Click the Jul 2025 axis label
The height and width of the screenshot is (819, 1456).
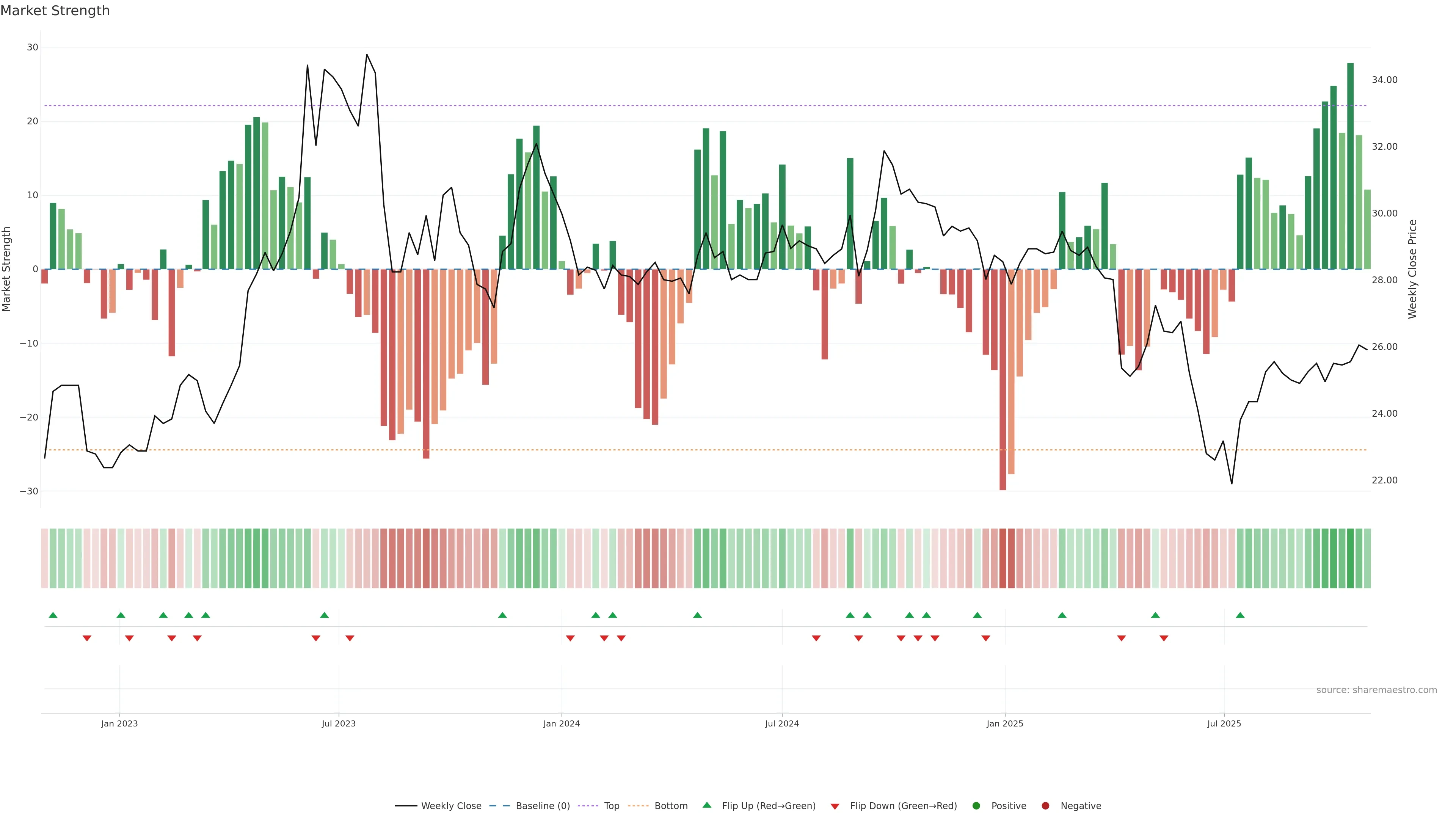1224,723
